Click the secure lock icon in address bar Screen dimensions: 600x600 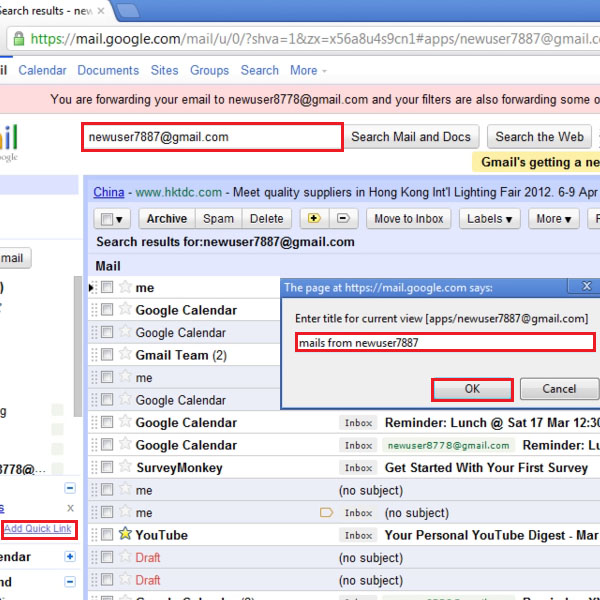[18, 38]
